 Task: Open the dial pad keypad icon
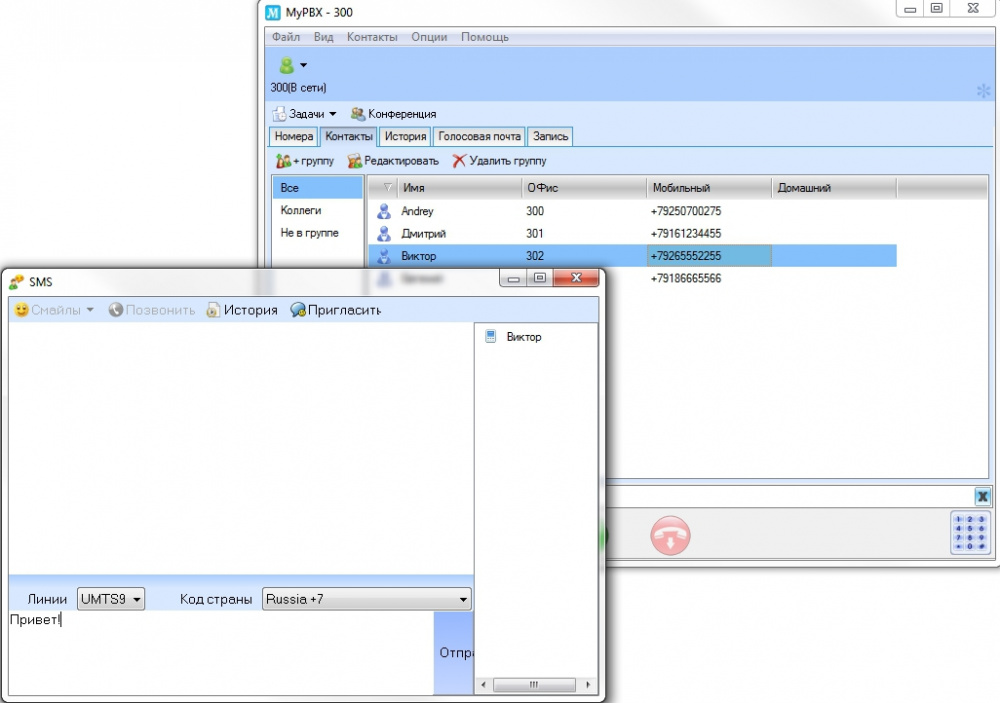click(969, 533)
